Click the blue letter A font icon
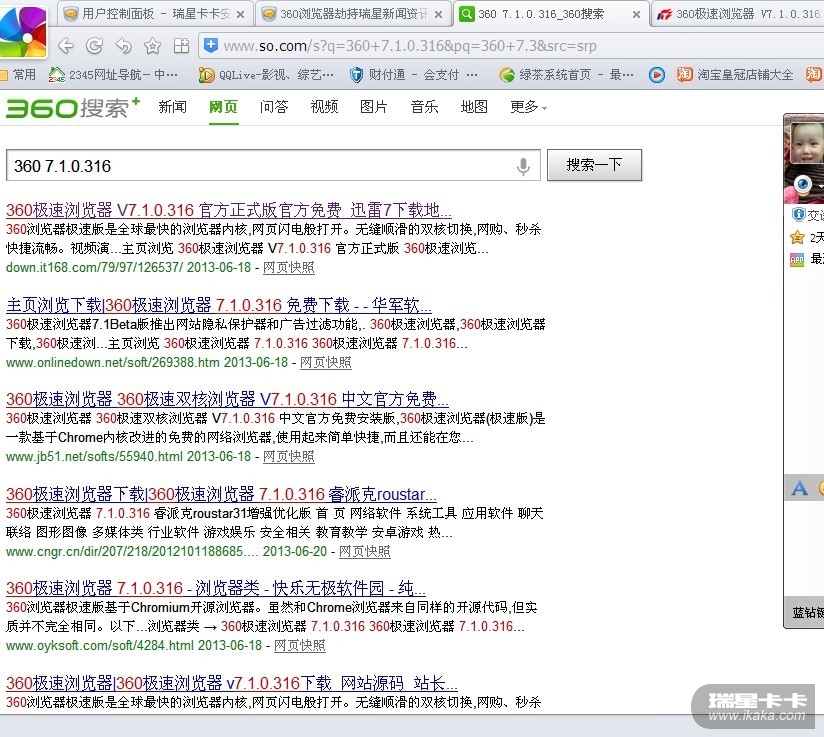This screenshot has width=824, height=737. pyautogui.click(x=799, y=488)
